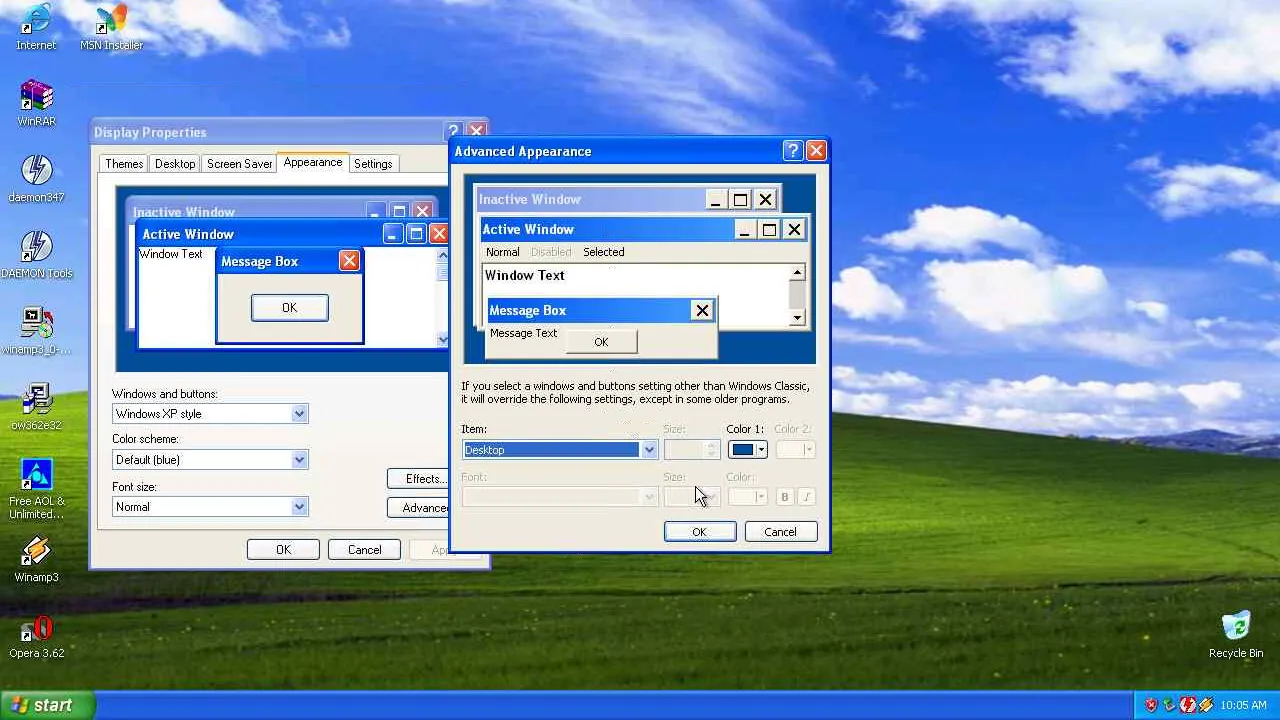Click the Display Properties help question mark
This screenshot has width=1280, height=720.
click(453, 131)
